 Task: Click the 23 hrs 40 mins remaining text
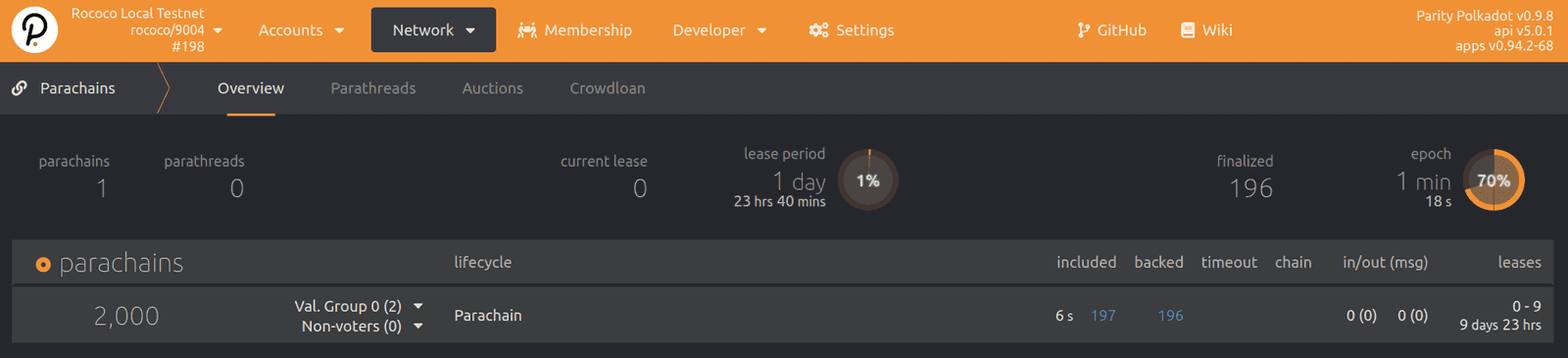coord(780,202)
